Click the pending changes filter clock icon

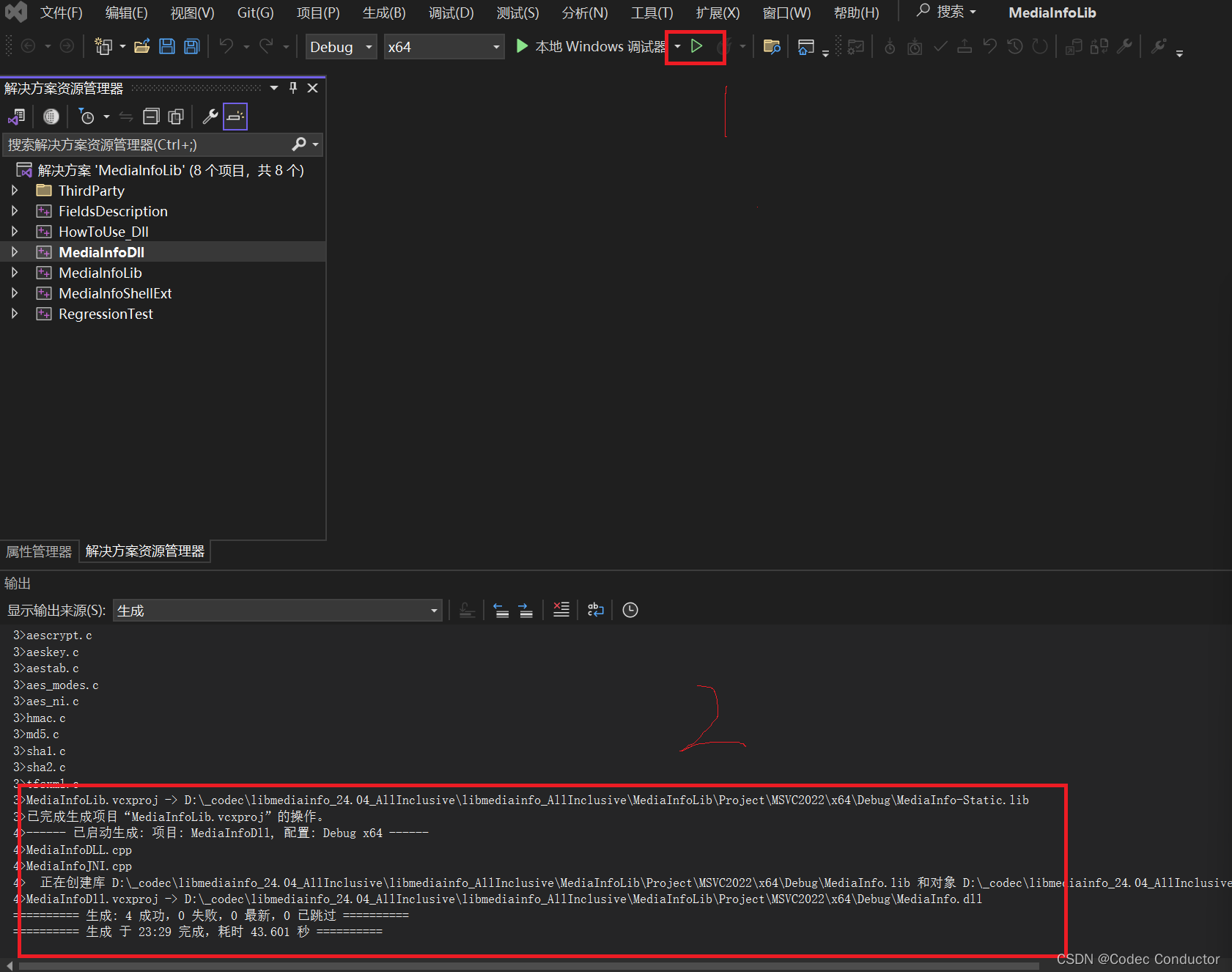[86, 117]
